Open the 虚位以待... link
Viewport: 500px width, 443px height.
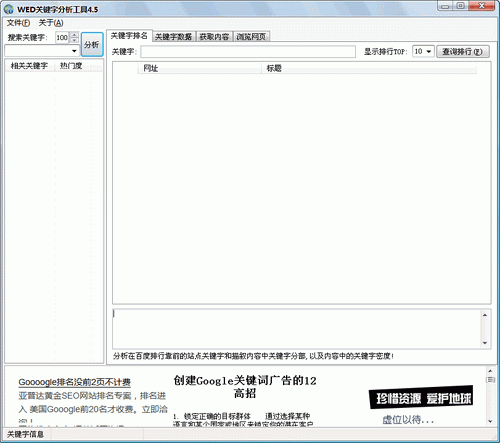[x=408, y=419]
